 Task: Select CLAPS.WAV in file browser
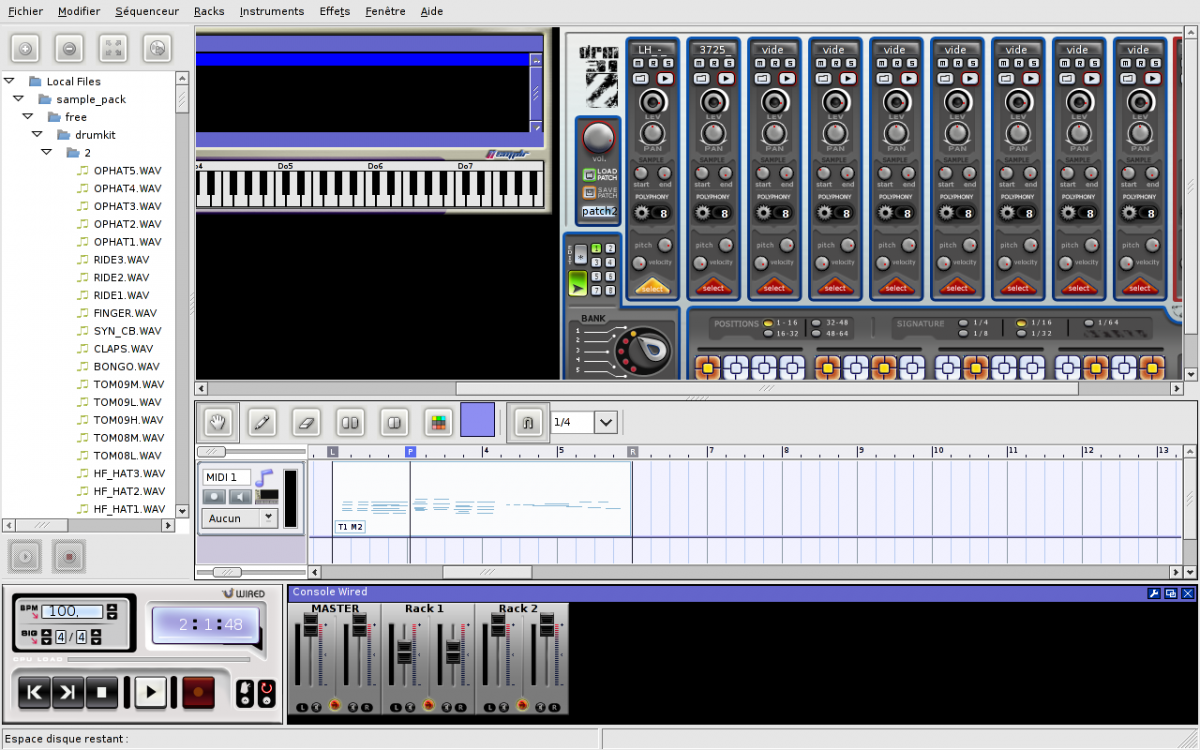pos(123,349)
